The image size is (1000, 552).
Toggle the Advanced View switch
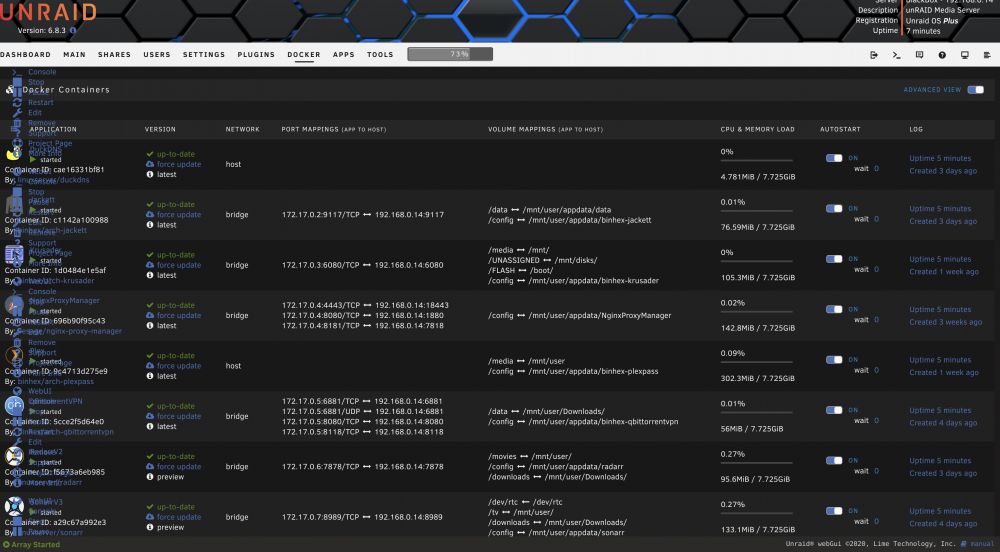pos(976,90)
